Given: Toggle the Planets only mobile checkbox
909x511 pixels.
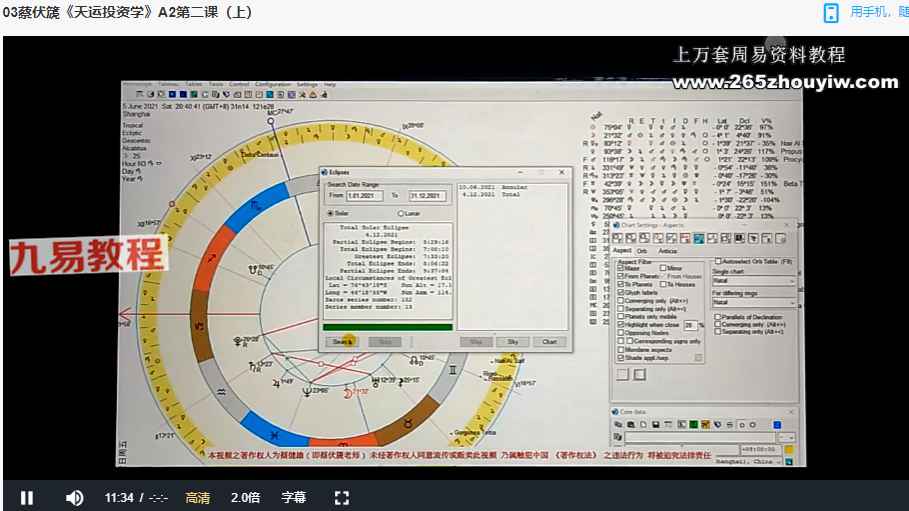Looking at the screenshot, I should coord(621,317).
